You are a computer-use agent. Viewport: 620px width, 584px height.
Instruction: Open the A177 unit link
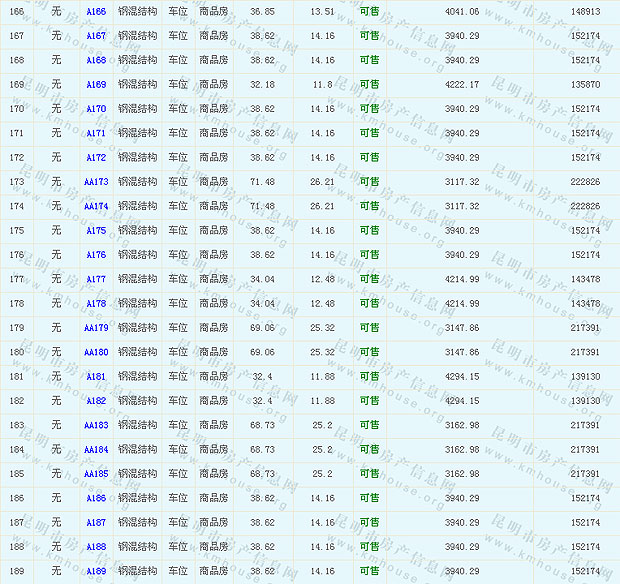pyautogui.click(x=96, y=280)
